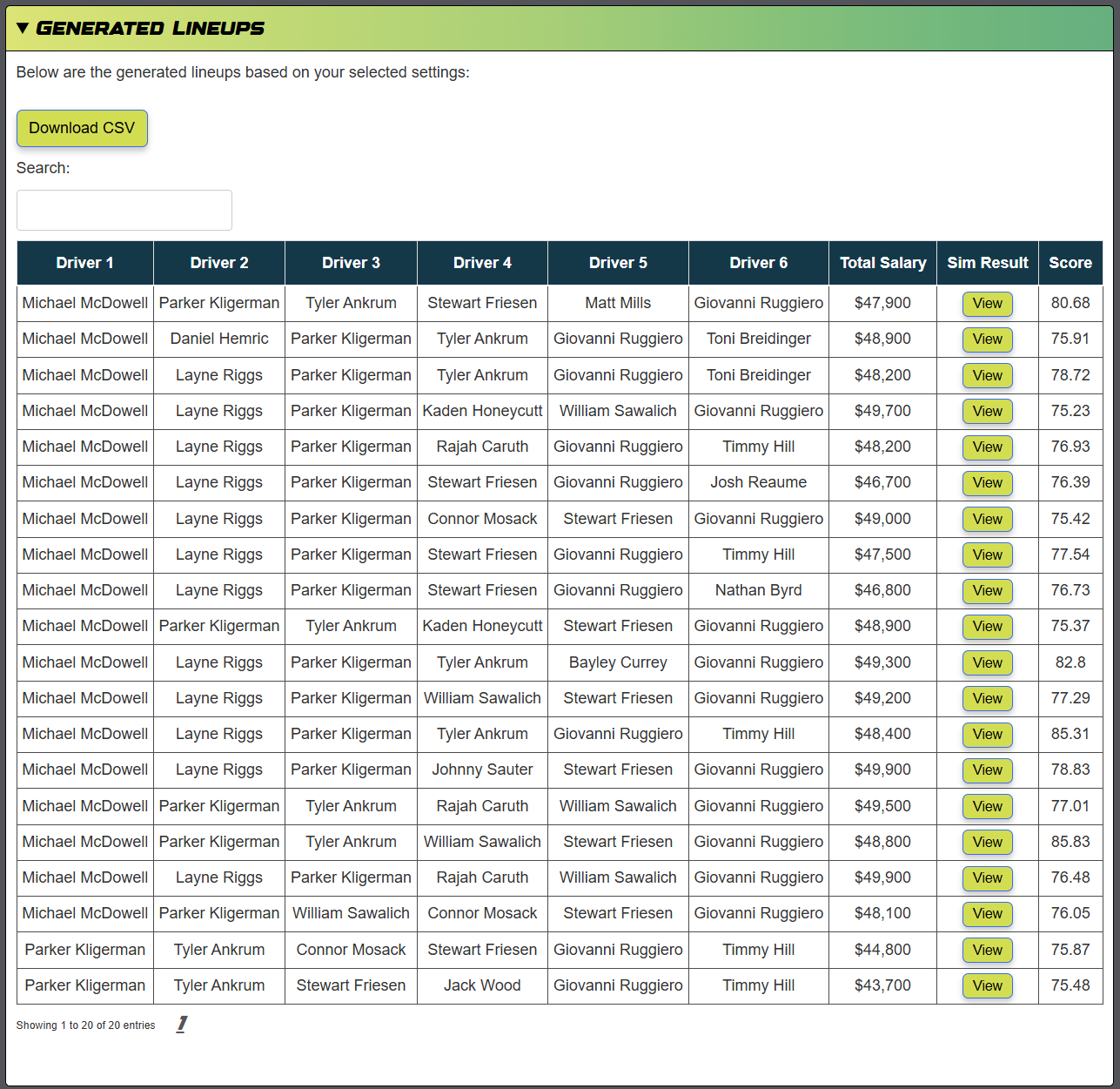Image resolution: width=1120 pixels, height=1089 pixels.
Task: Sort table by Driver 2 header
Action: point(219,263)
